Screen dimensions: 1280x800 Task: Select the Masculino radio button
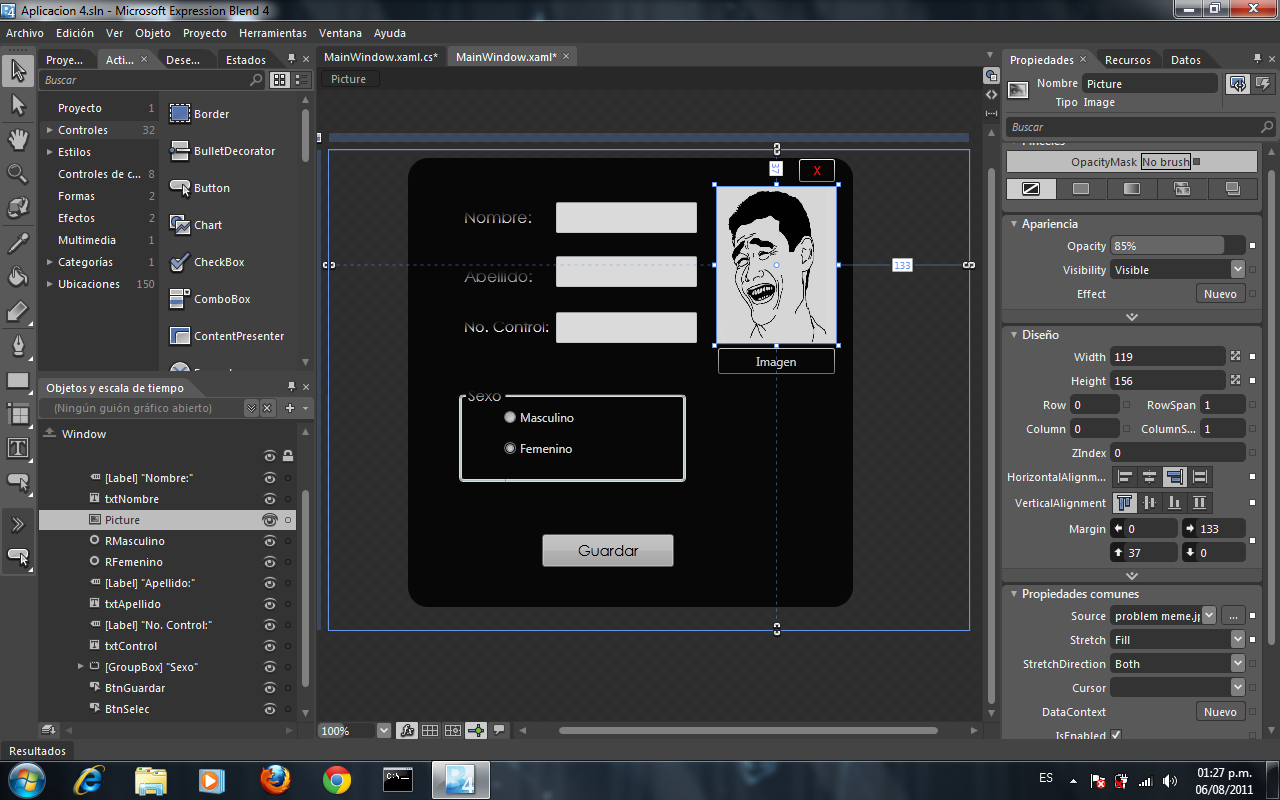point(510,417)
